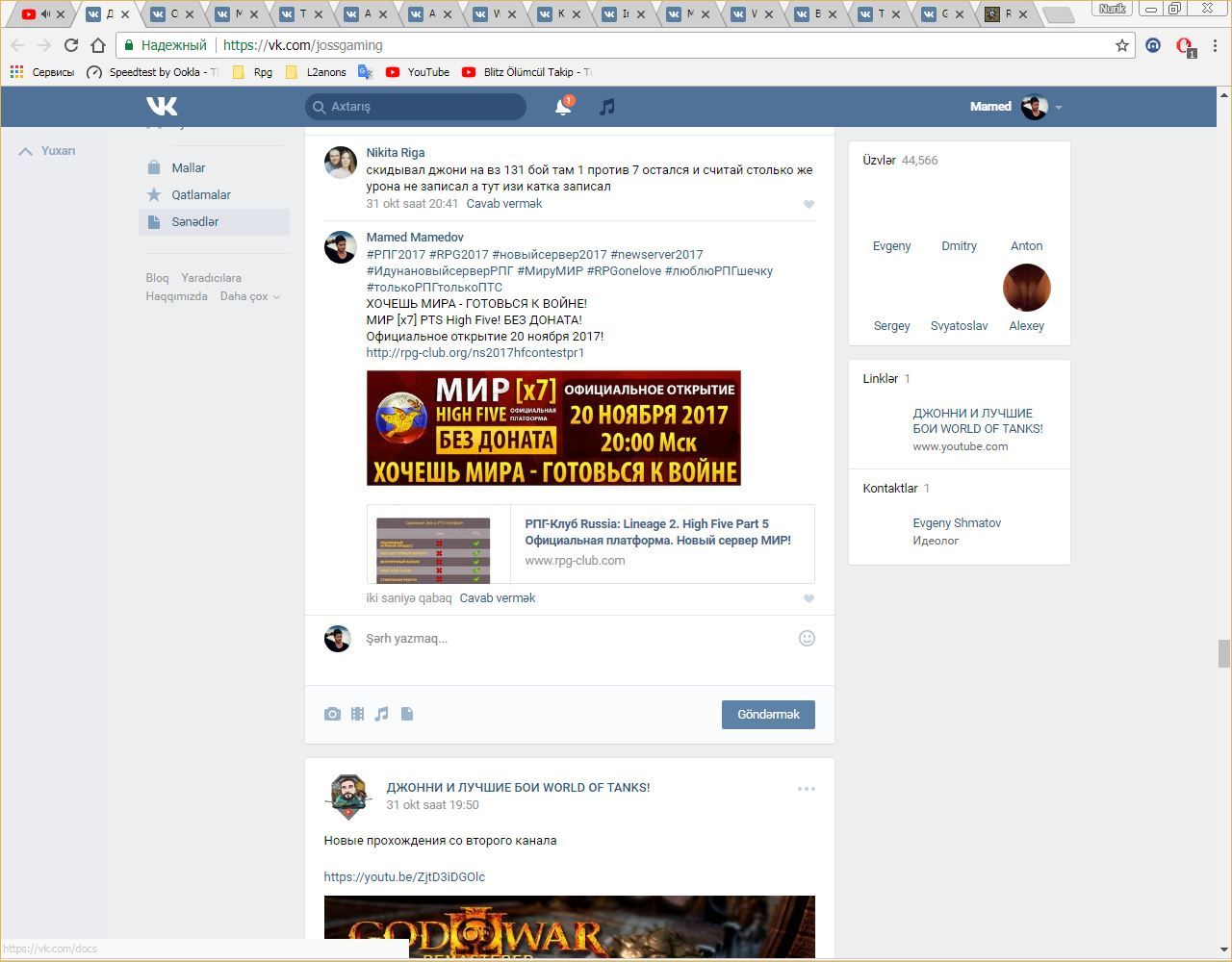Open Blitz Ölümcül Takip bookmark
1232x962 pixels.
pyautogui.click(x=526, y=72)
